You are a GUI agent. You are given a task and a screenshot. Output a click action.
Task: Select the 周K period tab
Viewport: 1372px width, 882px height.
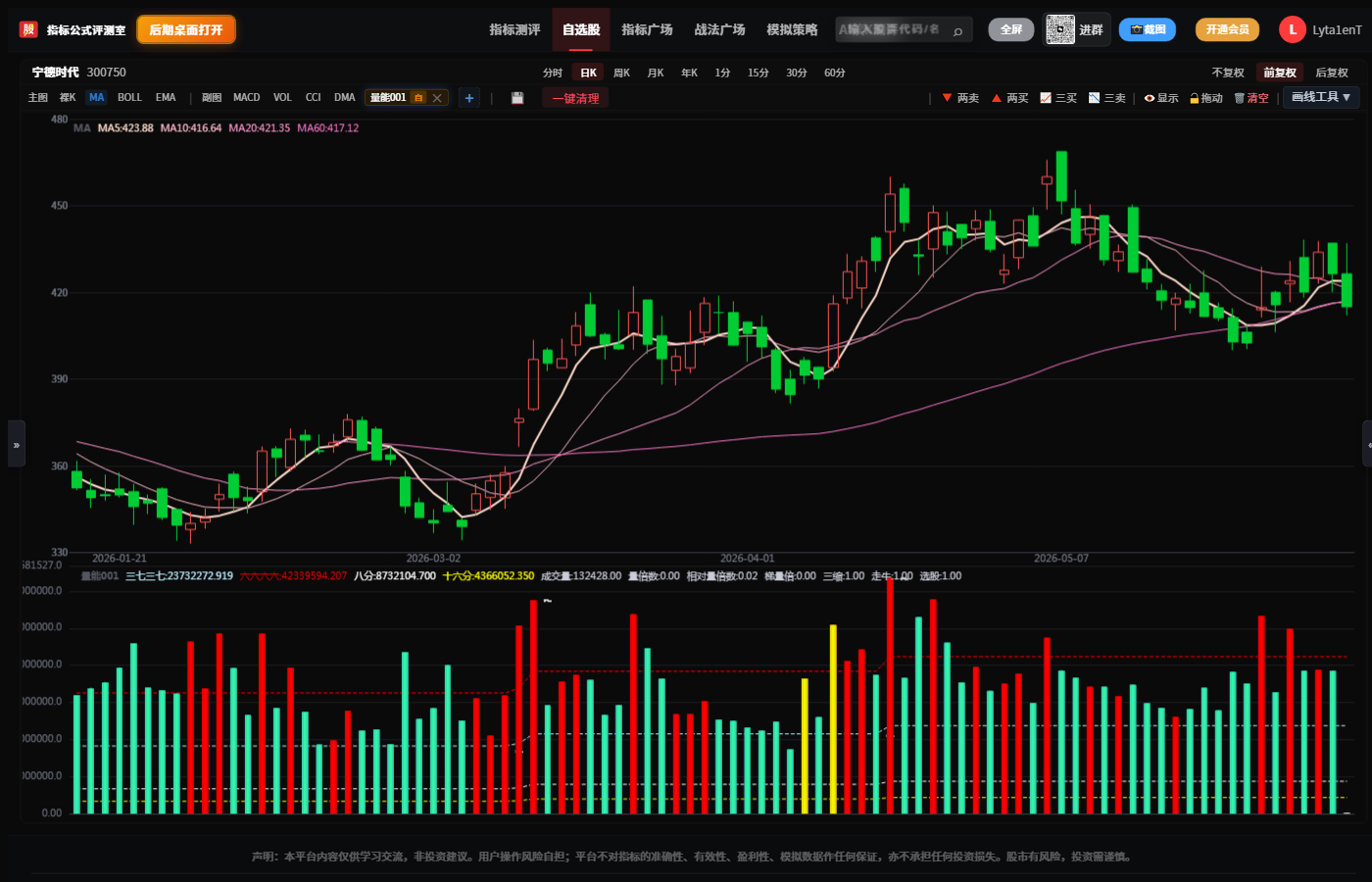coord(621,73)
